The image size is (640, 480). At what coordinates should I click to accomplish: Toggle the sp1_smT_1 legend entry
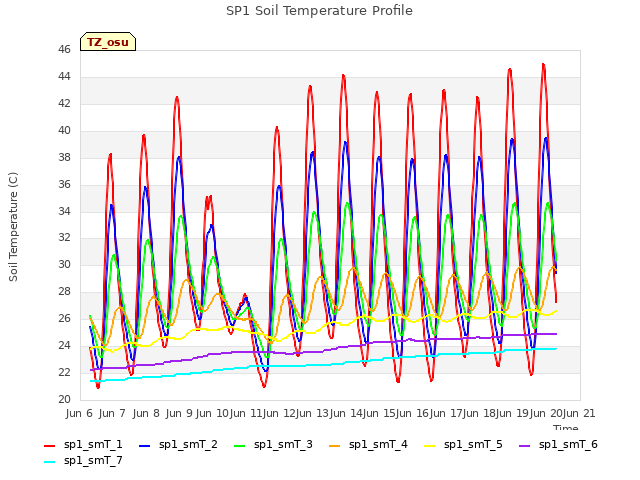point(83,444)
